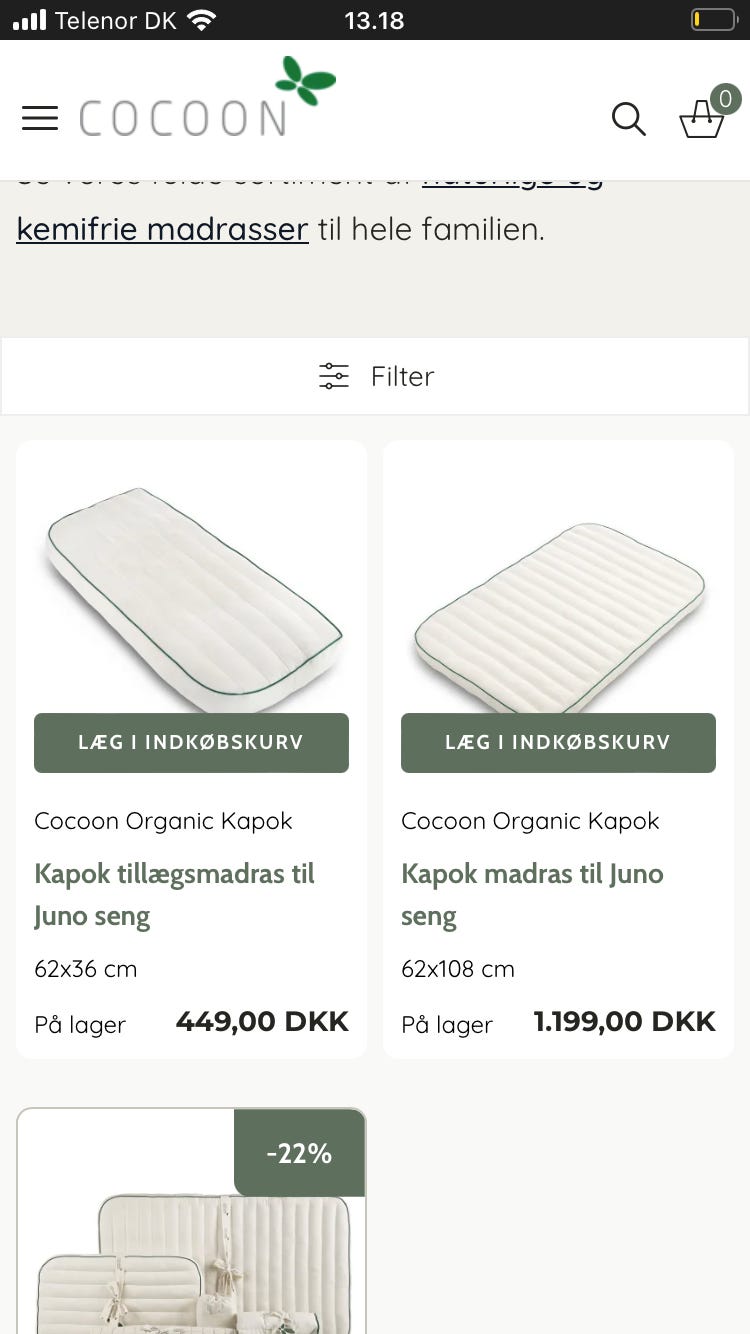Image resolution: width=750 pixels, height=1334 pixels.
Task: Add Kapok madras til Juno to cart
Action: click(x=558, y=743)
